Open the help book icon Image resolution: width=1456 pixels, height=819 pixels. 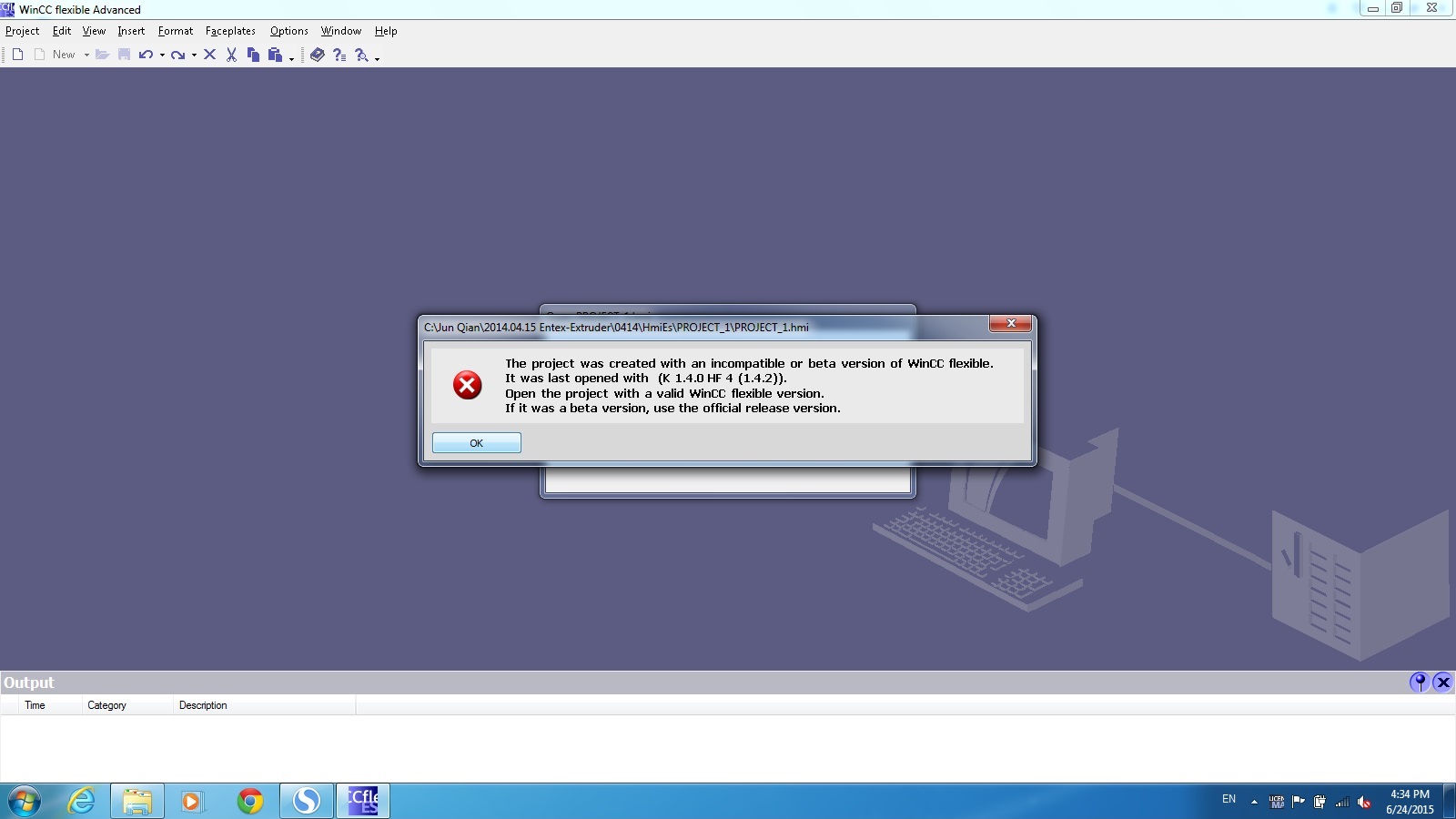[317, 55]
